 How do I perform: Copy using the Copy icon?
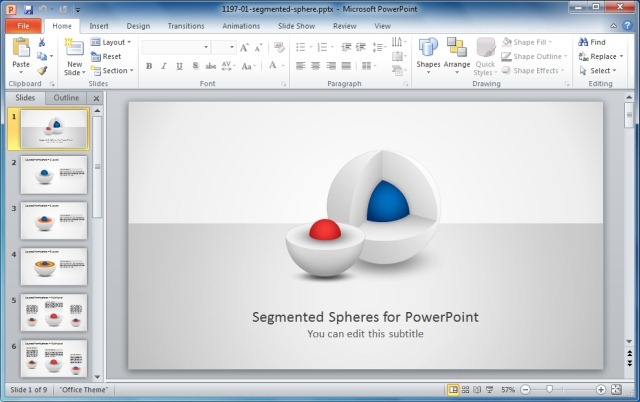tap(42, 56)
